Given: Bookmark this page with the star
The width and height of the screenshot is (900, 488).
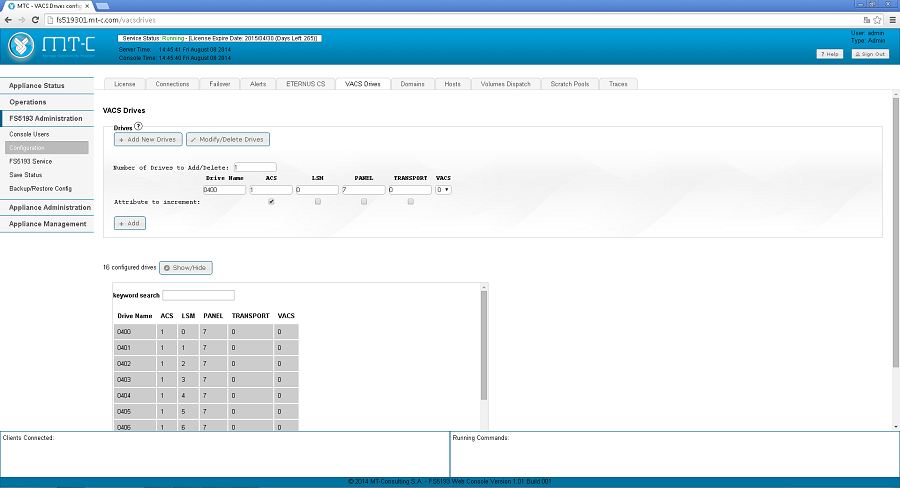Looking at the screenshot, I should [877, 20].
